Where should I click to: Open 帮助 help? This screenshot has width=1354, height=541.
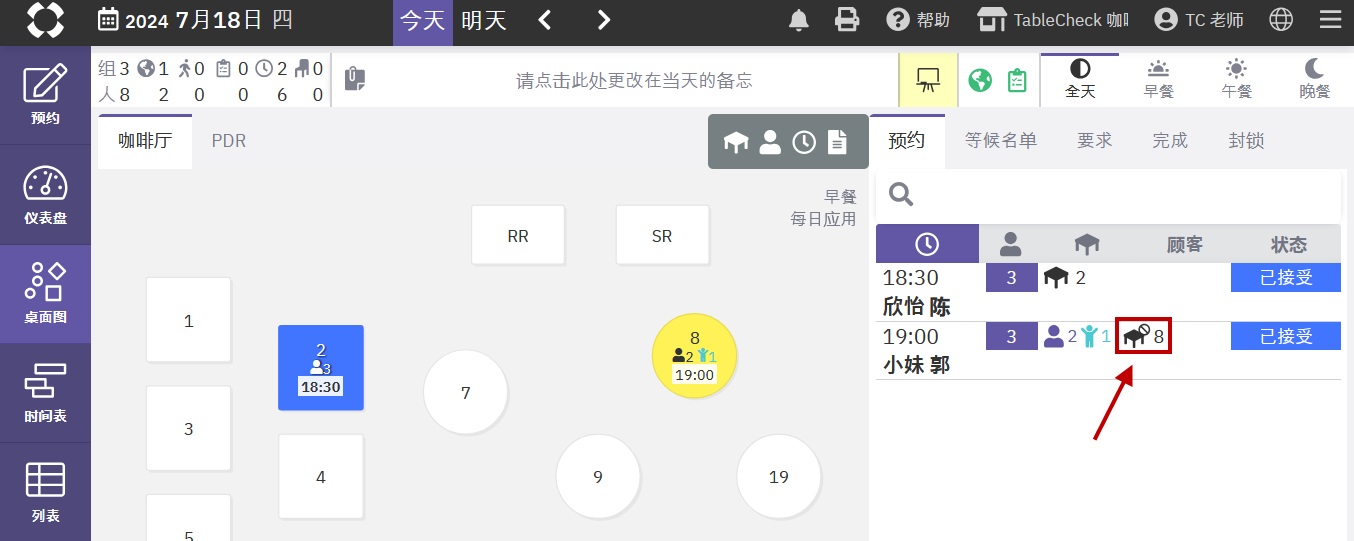pos(918,20)
